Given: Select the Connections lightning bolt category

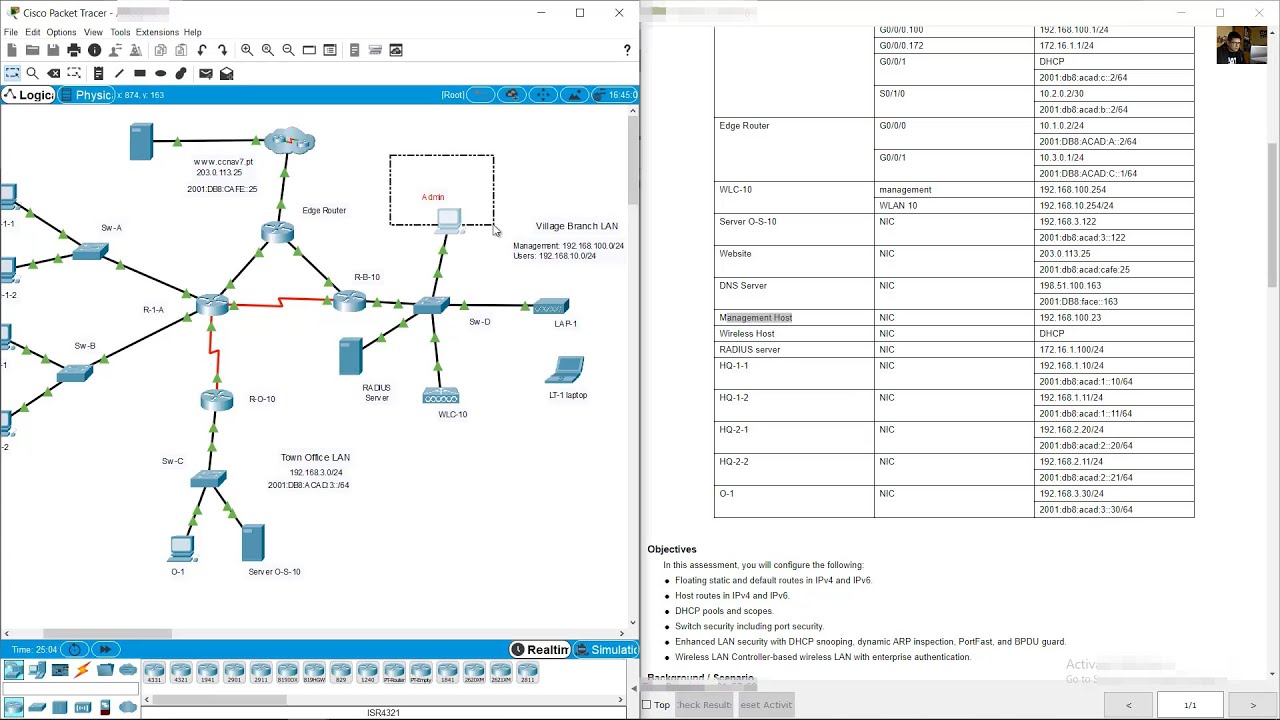Looking at the screenshot, I should [x=82, y=670].
